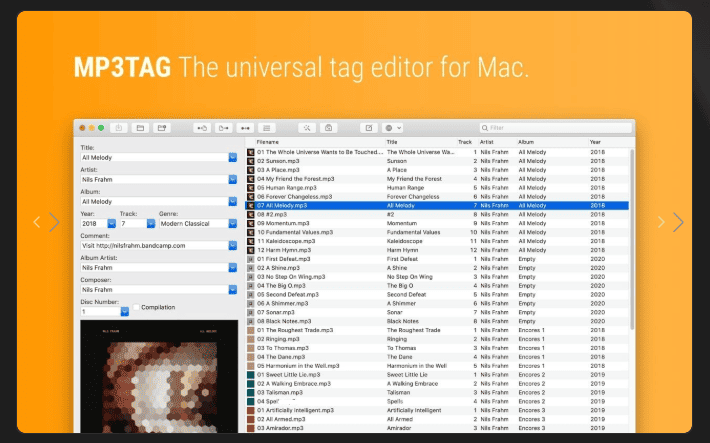This screenshot has height=443, width=710.
Task: Click cover icon of 02 All Armed.mp3
Action: (x=250, y=419)
